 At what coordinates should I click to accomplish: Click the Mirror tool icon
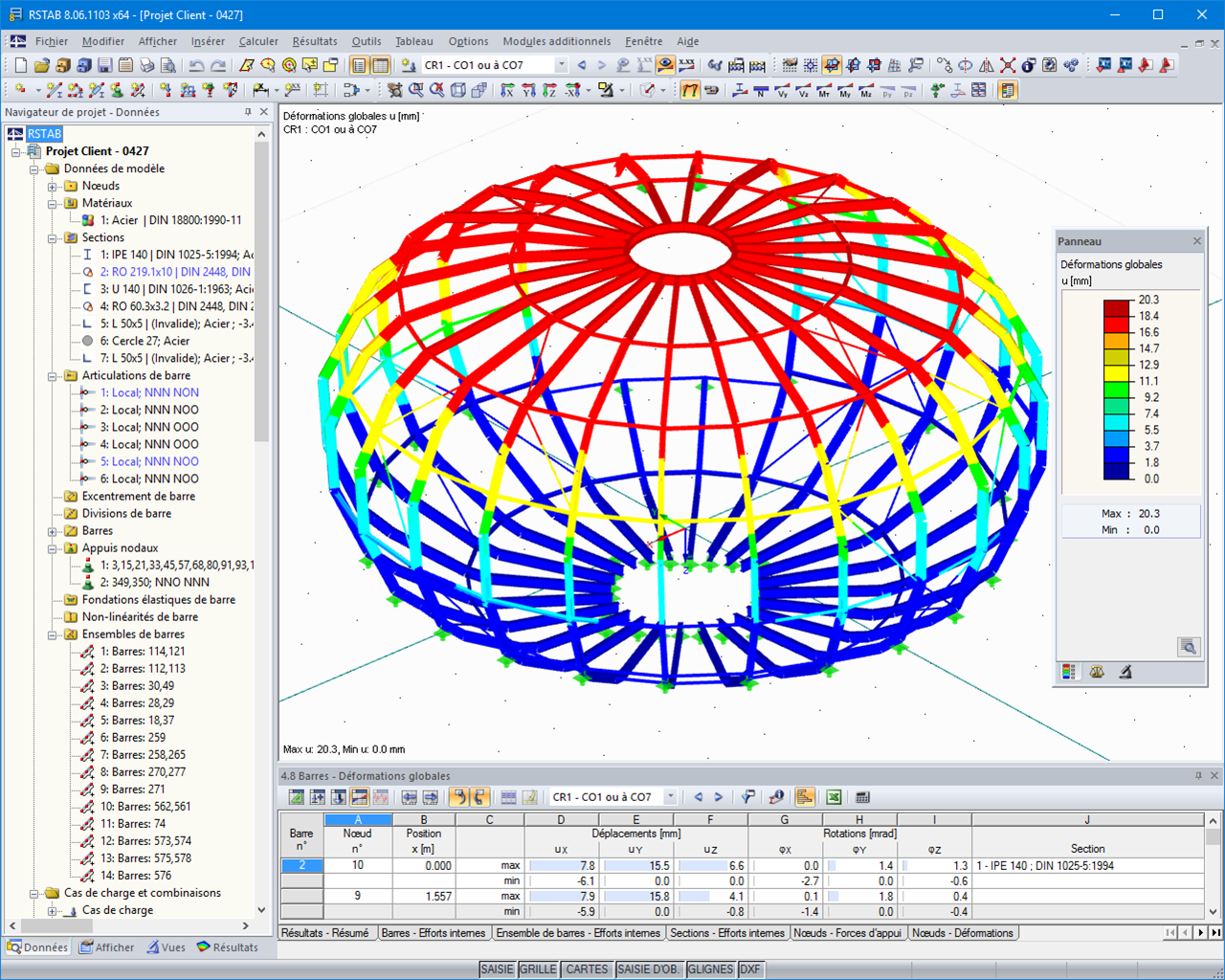point(987,65)
